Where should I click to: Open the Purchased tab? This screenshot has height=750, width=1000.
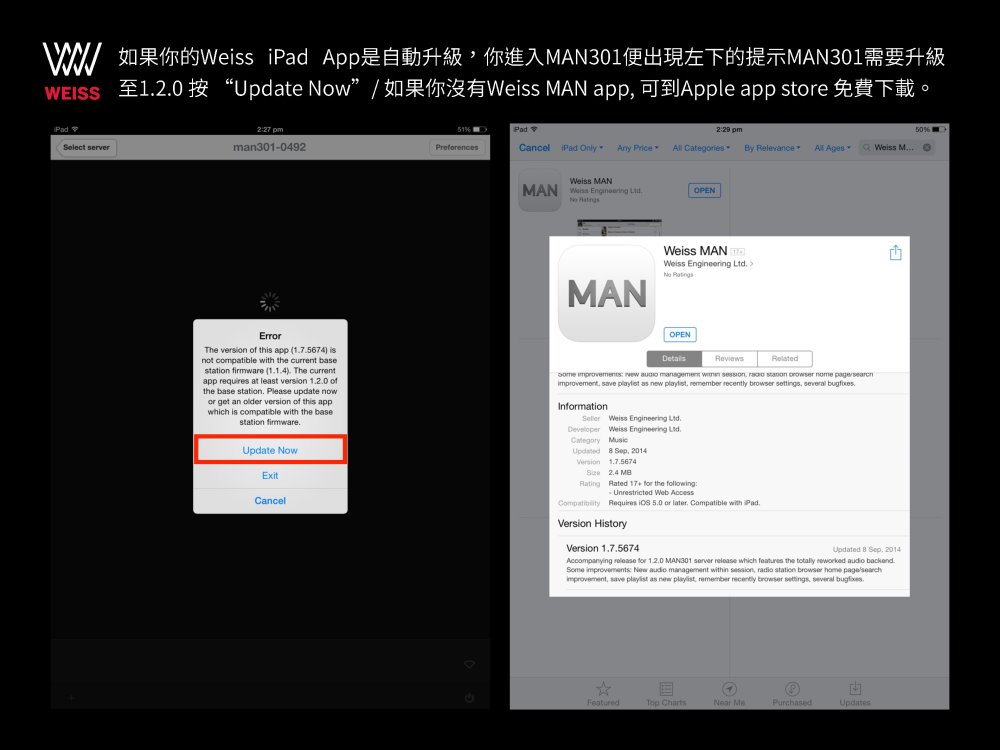(792, 693)
